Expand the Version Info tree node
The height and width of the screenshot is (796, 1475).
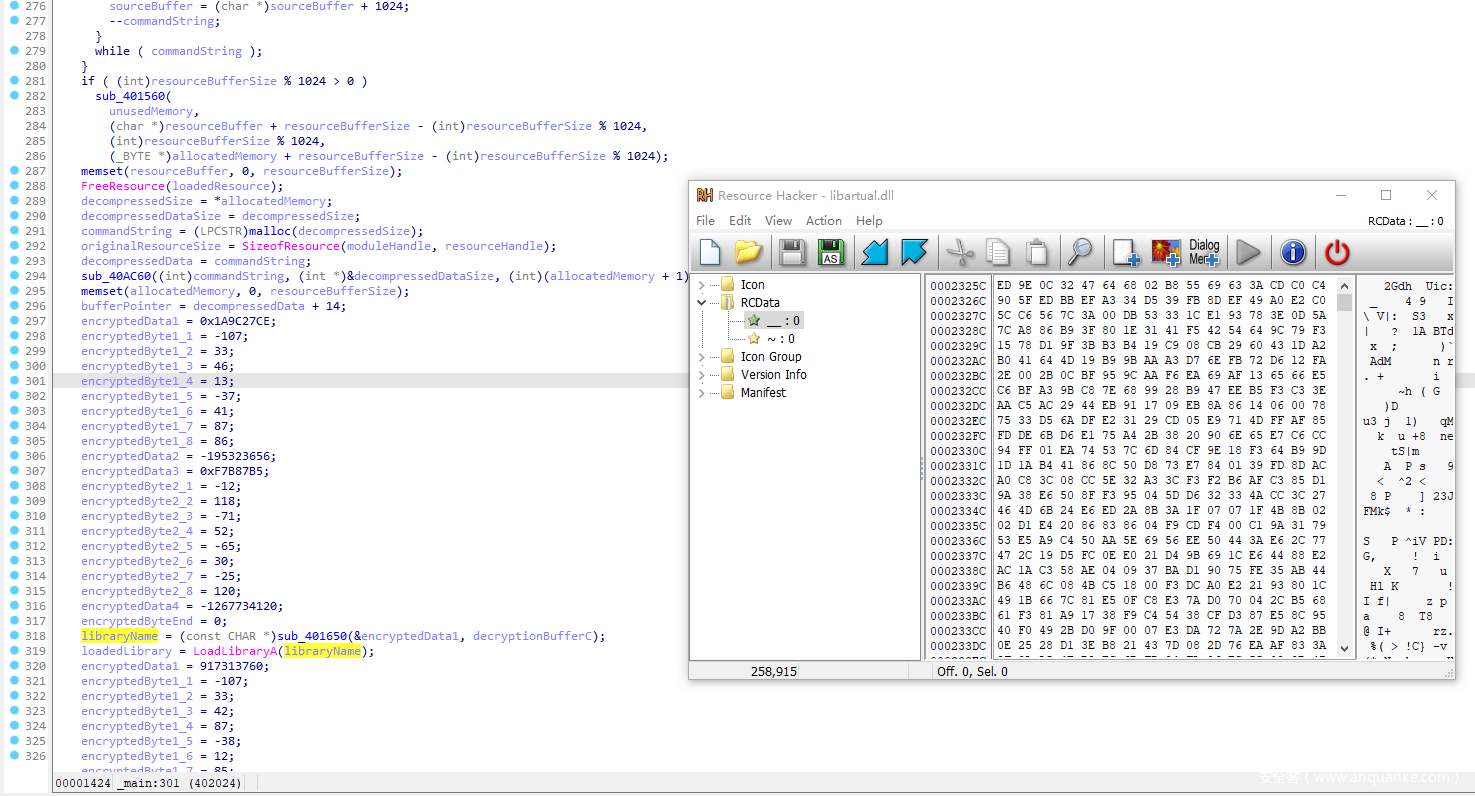pos(702,375)
